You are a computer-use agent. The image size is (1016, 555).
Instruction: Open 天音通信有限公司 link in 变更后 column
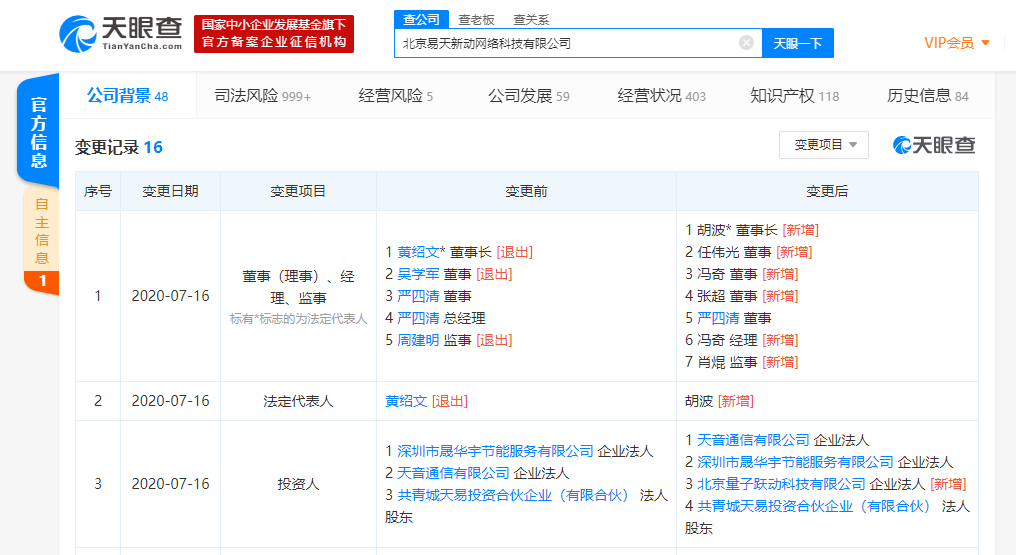(x=753, y=440)
